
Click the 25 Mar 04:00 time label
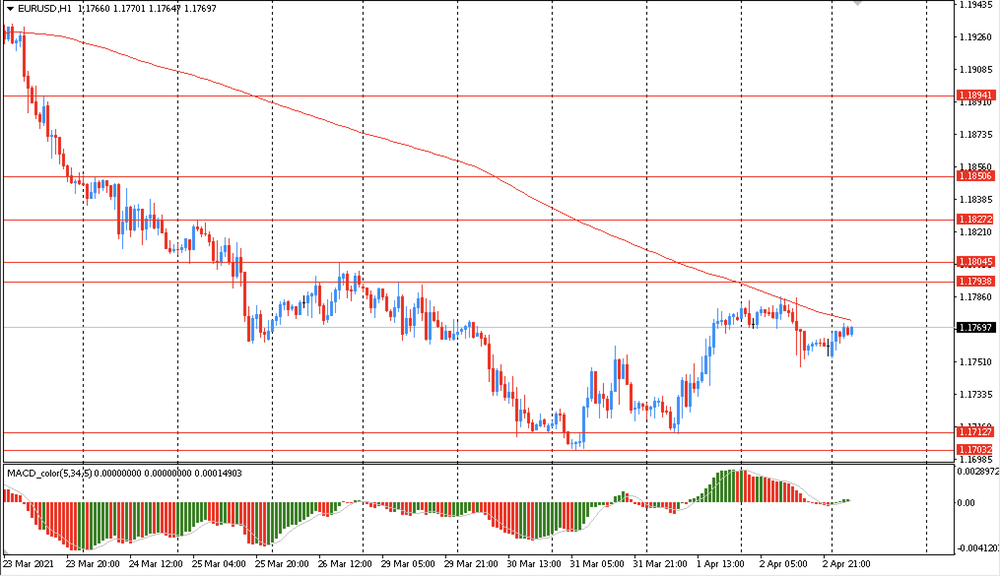pyautogui.click(x=219, y=564)
